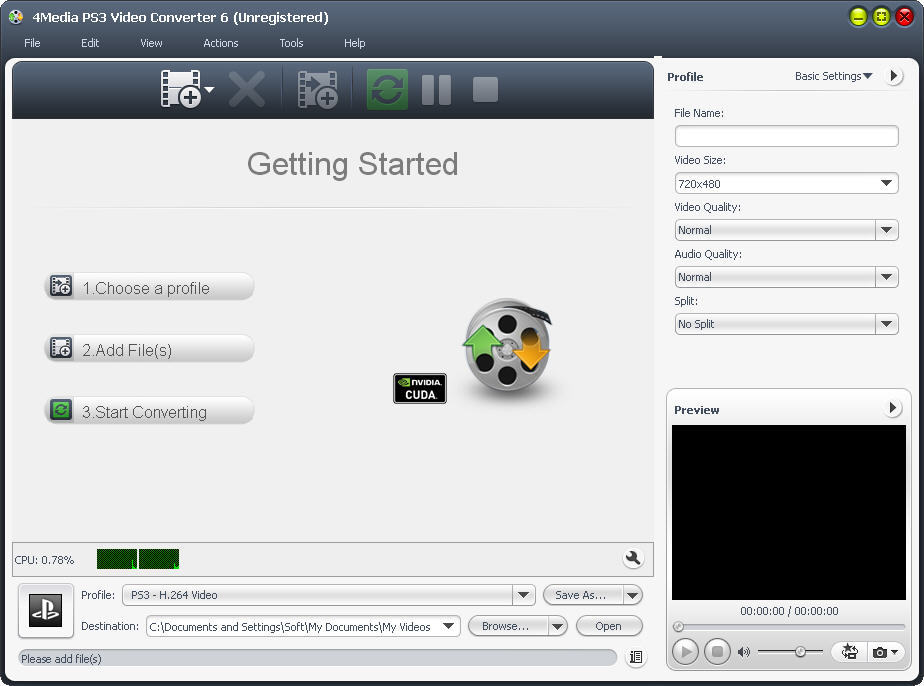The height and width of the screenshot is (686, 924).
Task: Click the preview seek slider
Action: click(788, 626)
